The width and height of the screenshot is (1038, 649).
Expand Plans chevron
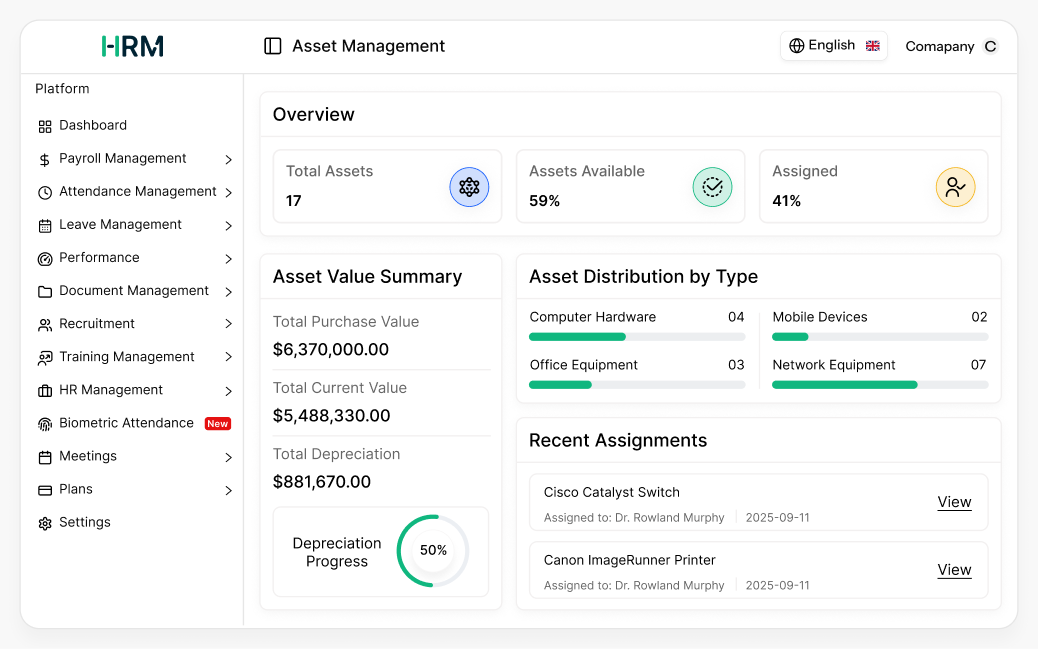(x=228, y=491)
